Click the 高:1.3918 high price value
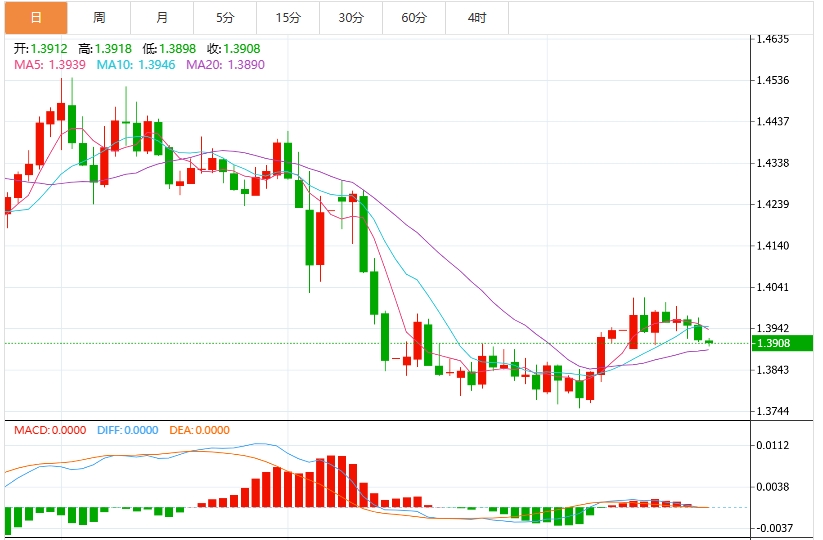Image resolution: width=823 pixels, height=540 pixels. click(105, 49)
